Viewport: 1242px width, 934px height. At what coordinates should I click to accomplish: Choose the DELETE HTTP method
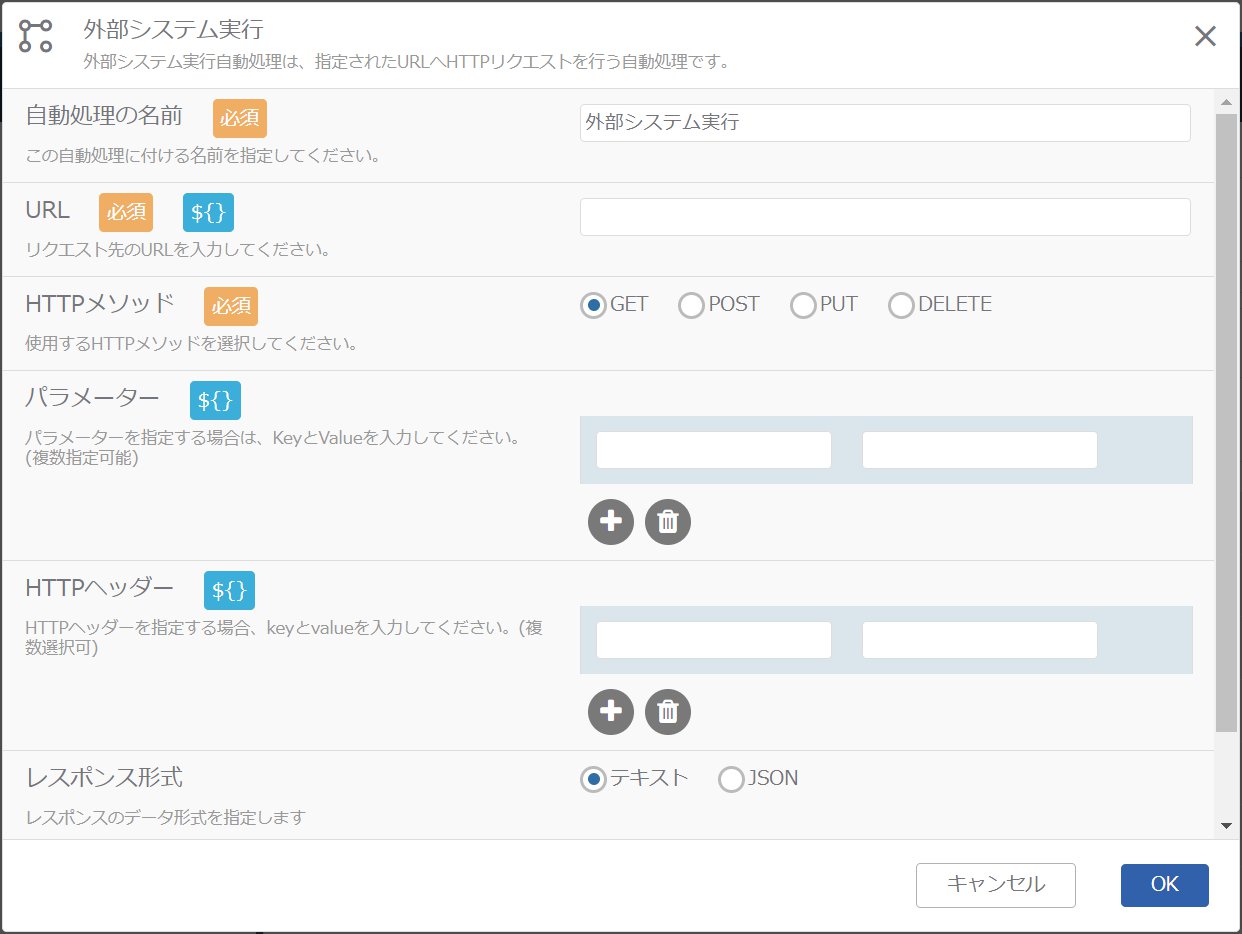[940, 305]
